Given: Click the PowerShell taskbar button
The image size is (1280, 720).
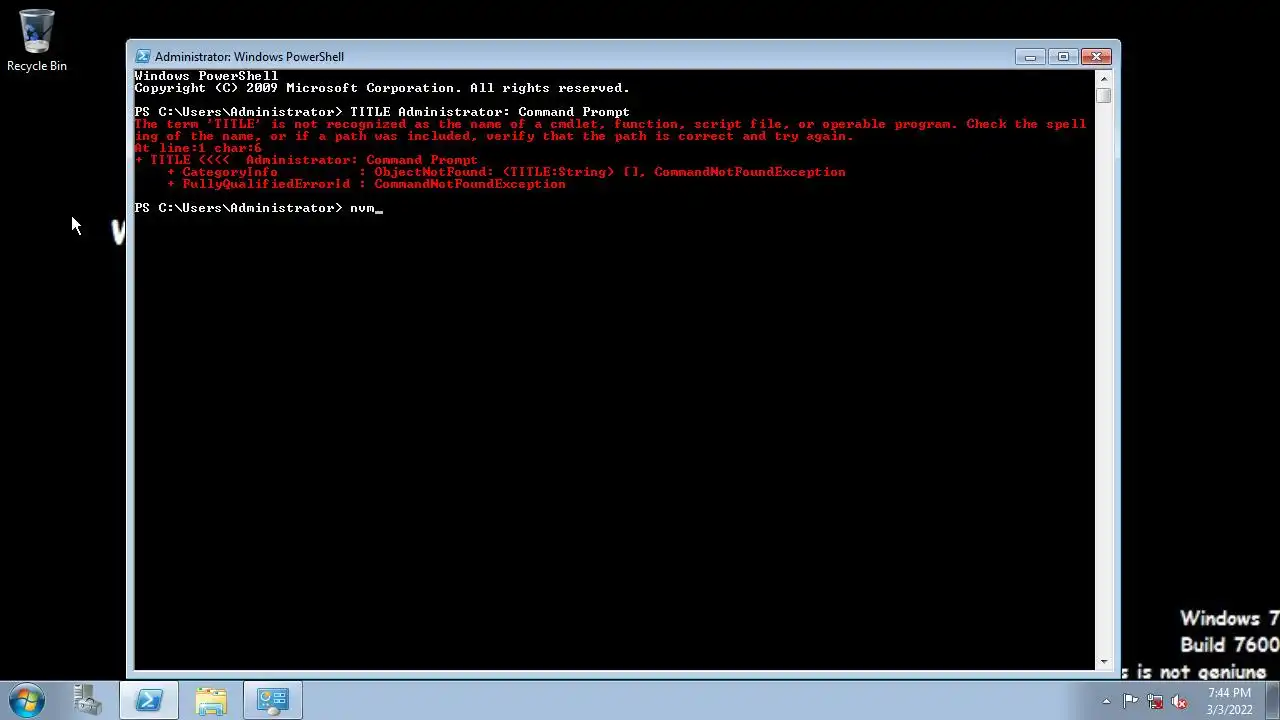Looking at the screenshot, I should coord(149,700).
